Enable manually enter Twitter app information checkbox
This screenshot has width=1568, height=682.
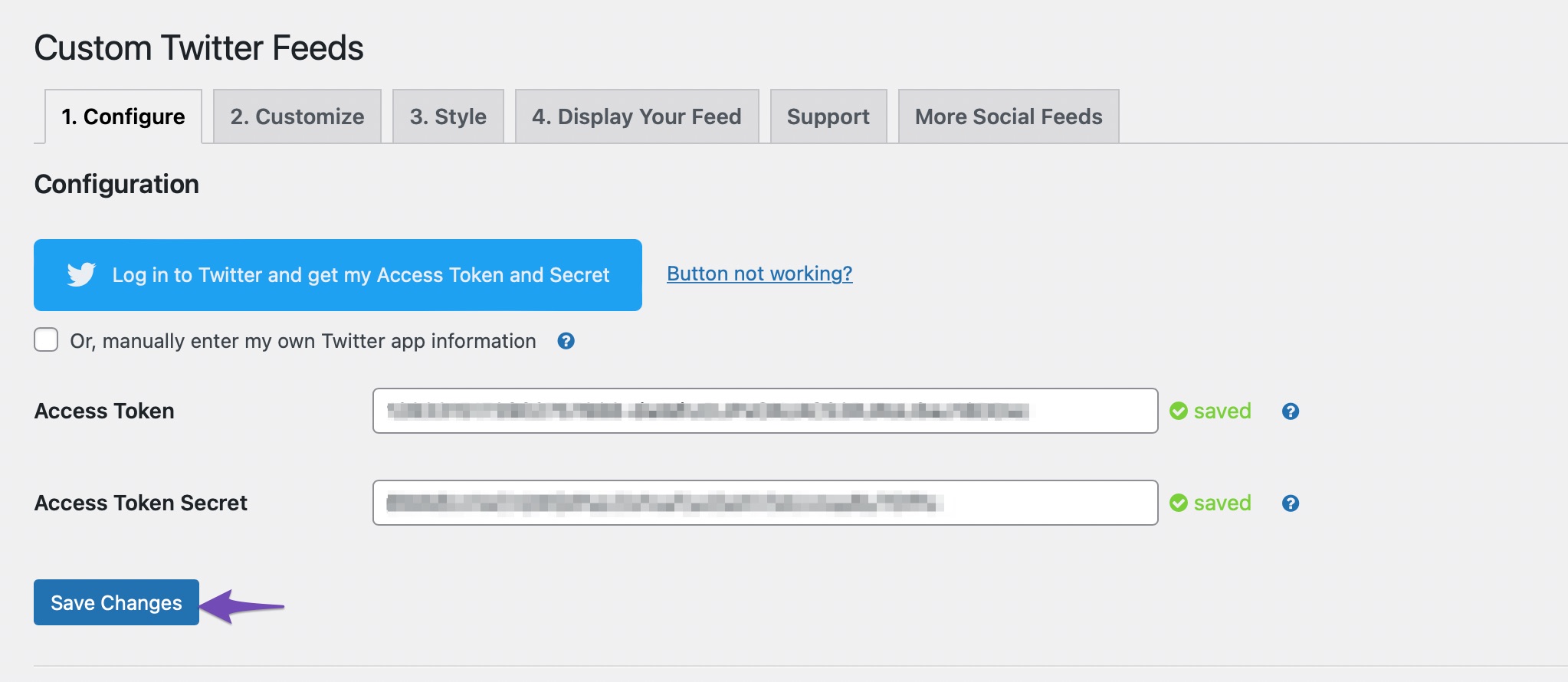point(46,339)
